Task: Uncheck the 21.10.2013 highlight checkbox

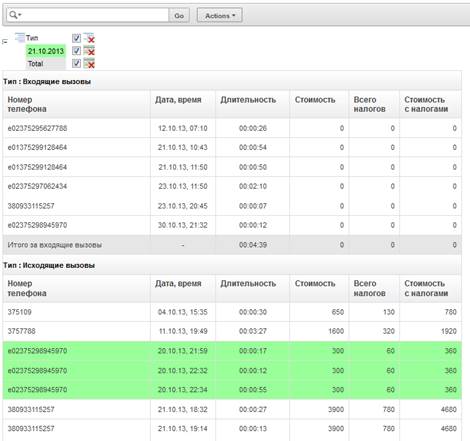Action: (x=76, y=51)
